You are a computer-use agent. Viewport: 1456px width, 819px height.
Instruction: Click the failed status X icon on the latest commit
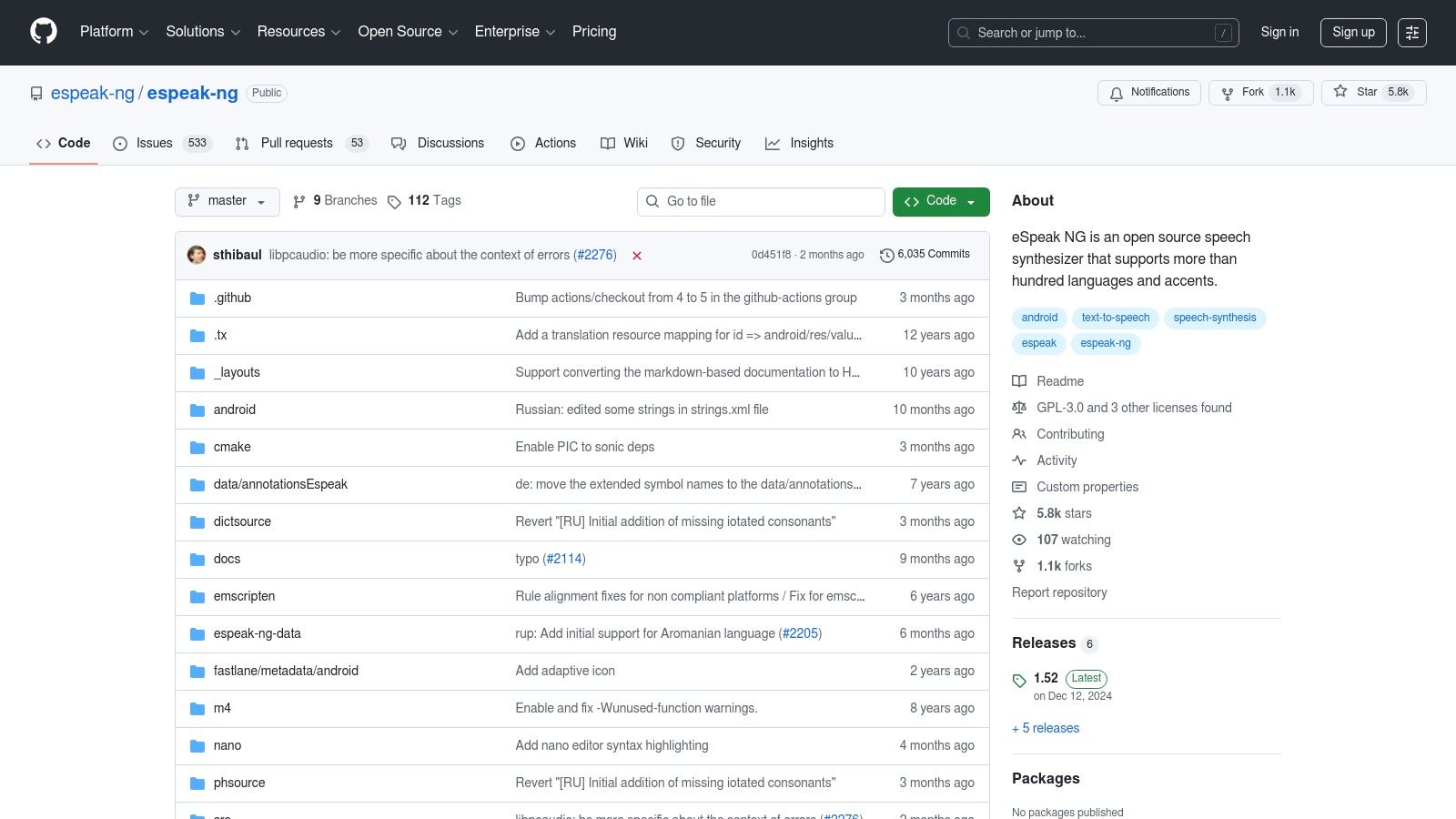(x=637, y=256)
